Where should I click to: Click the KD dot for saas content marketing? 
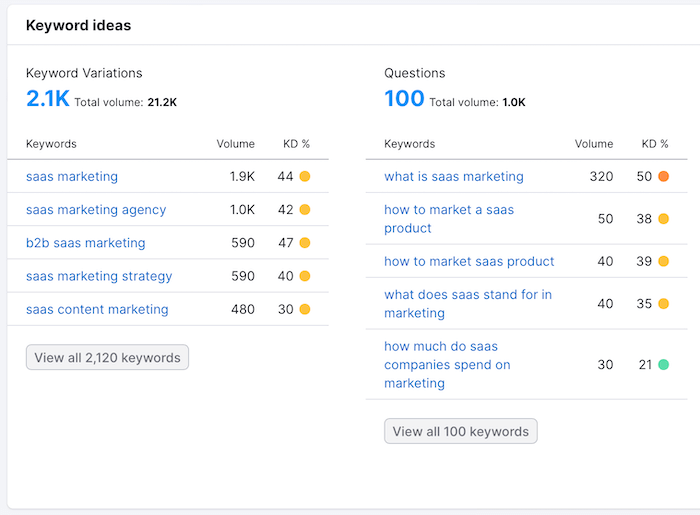coord(305,310)
